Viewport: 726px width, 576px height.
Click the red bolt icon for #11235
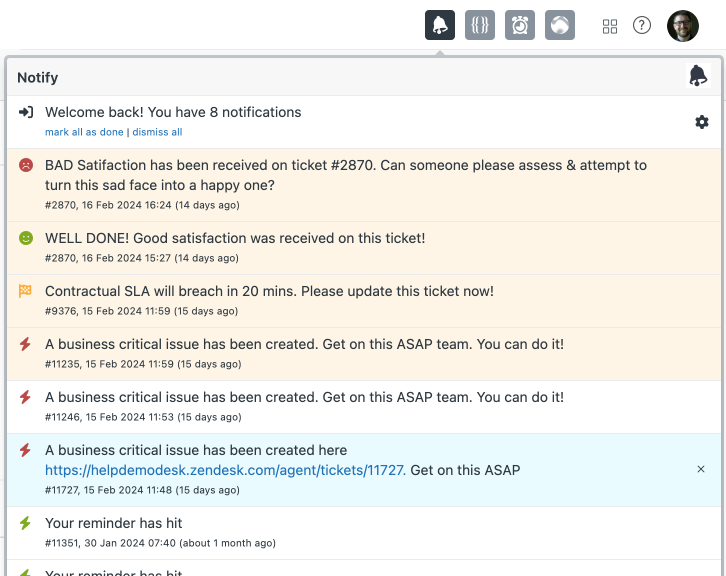coord(25,344)
